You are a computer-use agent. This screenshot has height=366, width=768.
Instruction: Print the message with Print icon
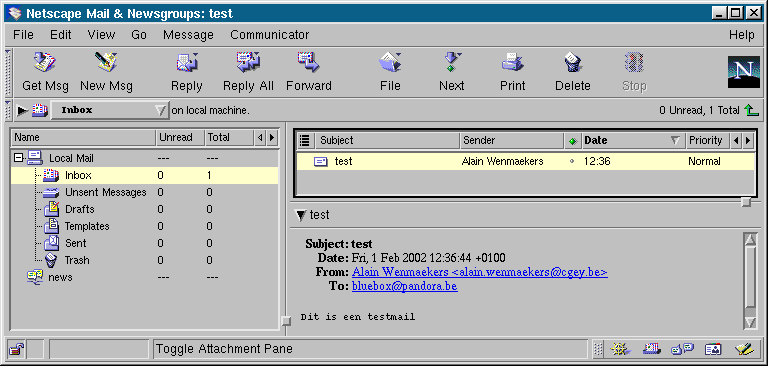(512, 63)
